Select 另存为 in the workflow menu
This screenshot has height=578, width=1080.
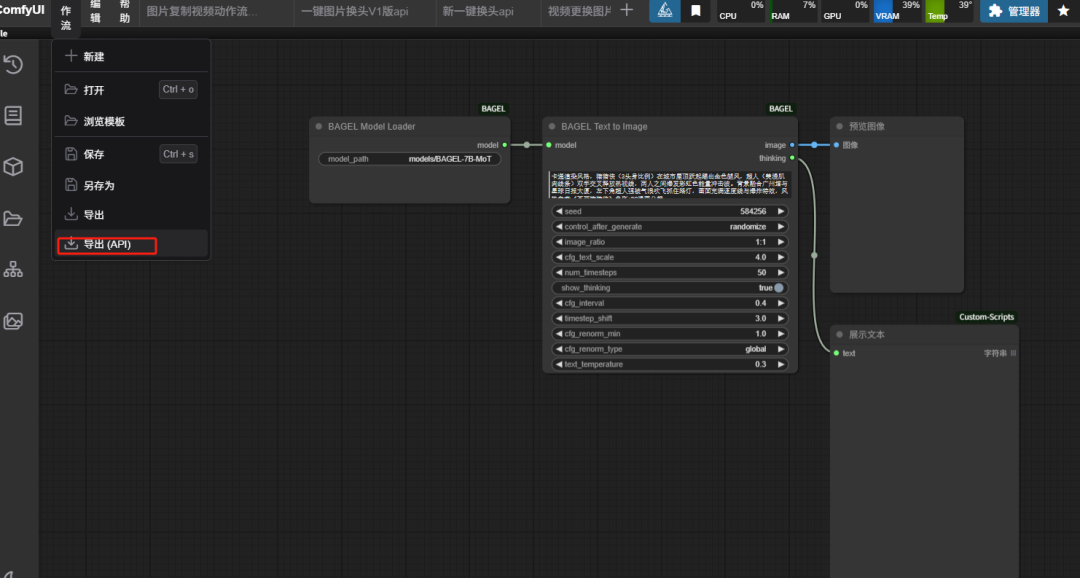point(131,185)
